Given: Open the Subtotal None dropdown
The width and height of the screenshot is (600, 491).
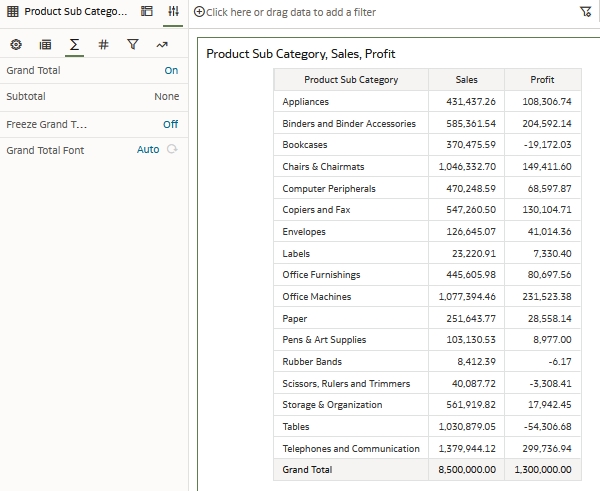Looking at the screenshot, I should 166,97.
